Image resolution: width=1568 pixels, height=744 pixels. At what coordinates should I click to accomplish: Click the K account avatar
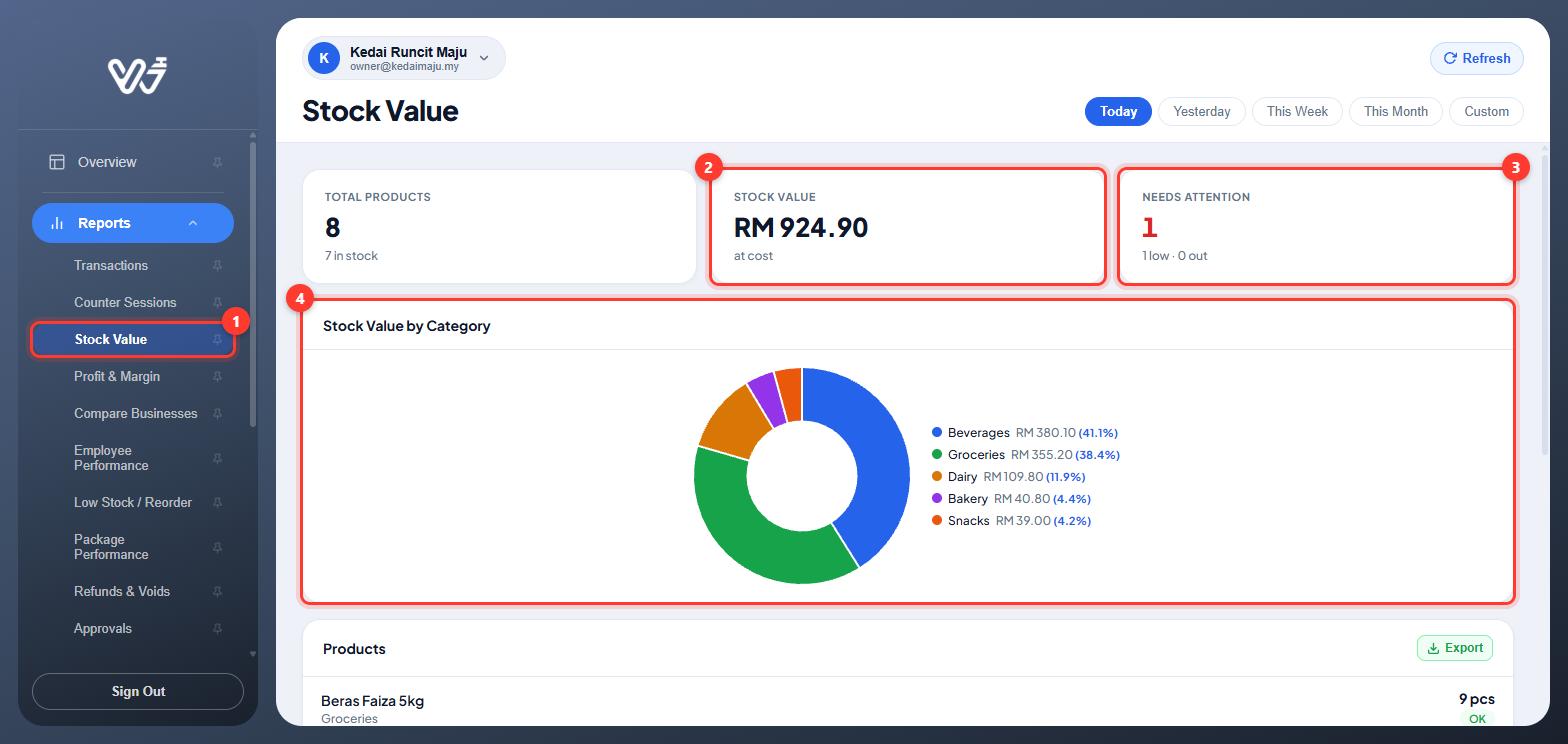pos(324,58)
